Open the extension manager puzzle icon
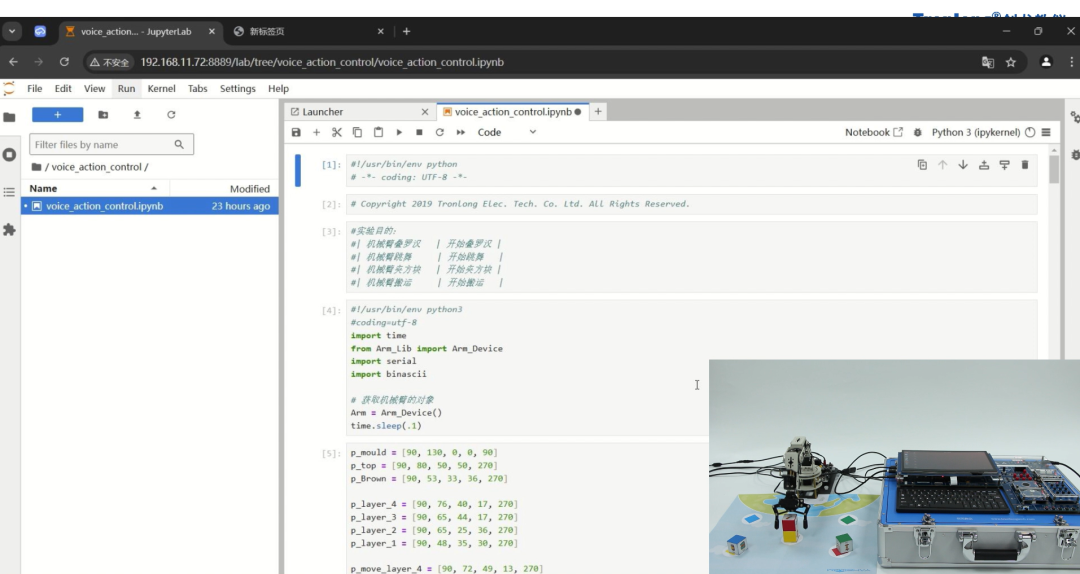Image resolution: width=1080 pixels, height=574 pixels. [10, 230]
